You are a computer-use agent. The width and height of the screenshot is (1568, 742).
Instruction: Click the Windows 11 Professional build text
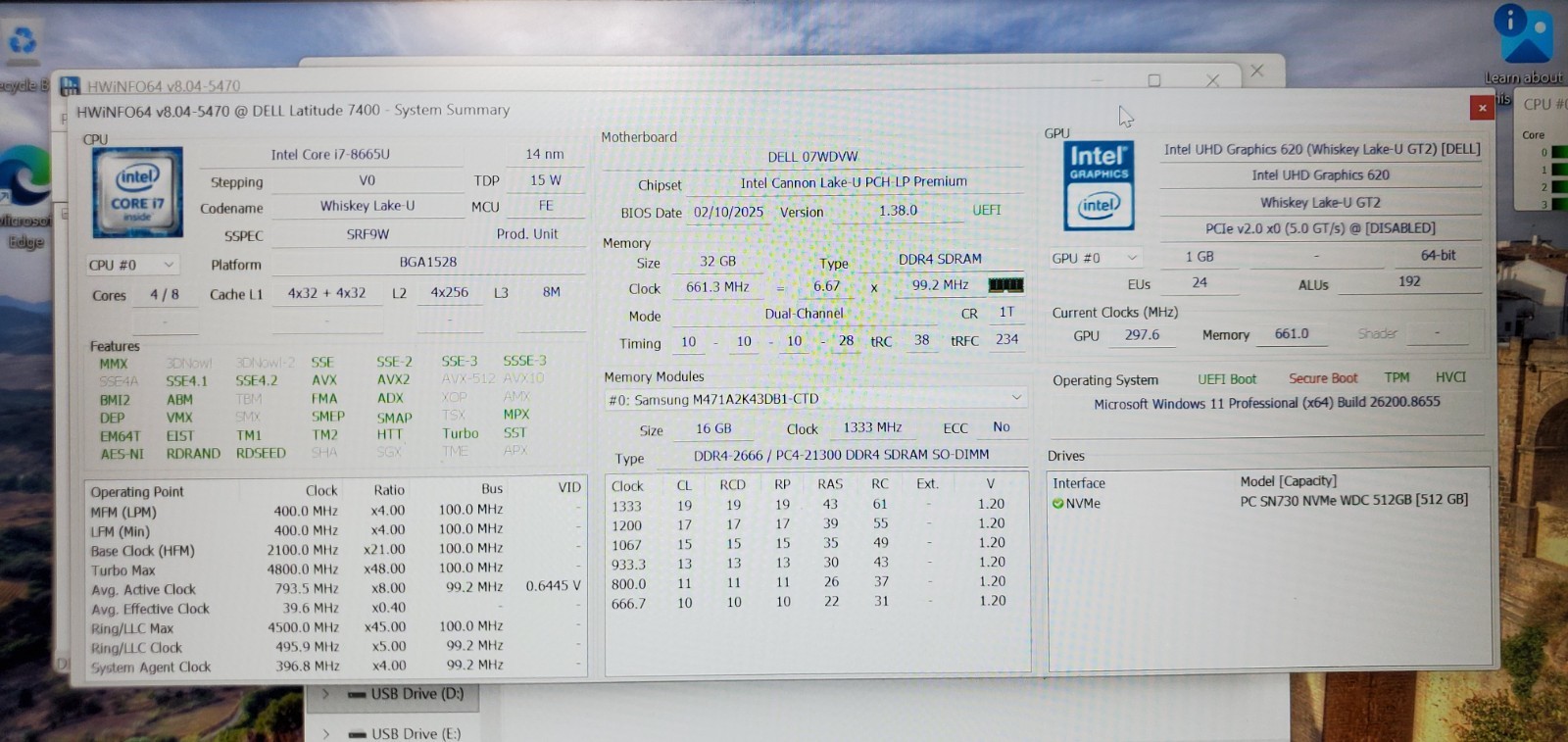1267,403
